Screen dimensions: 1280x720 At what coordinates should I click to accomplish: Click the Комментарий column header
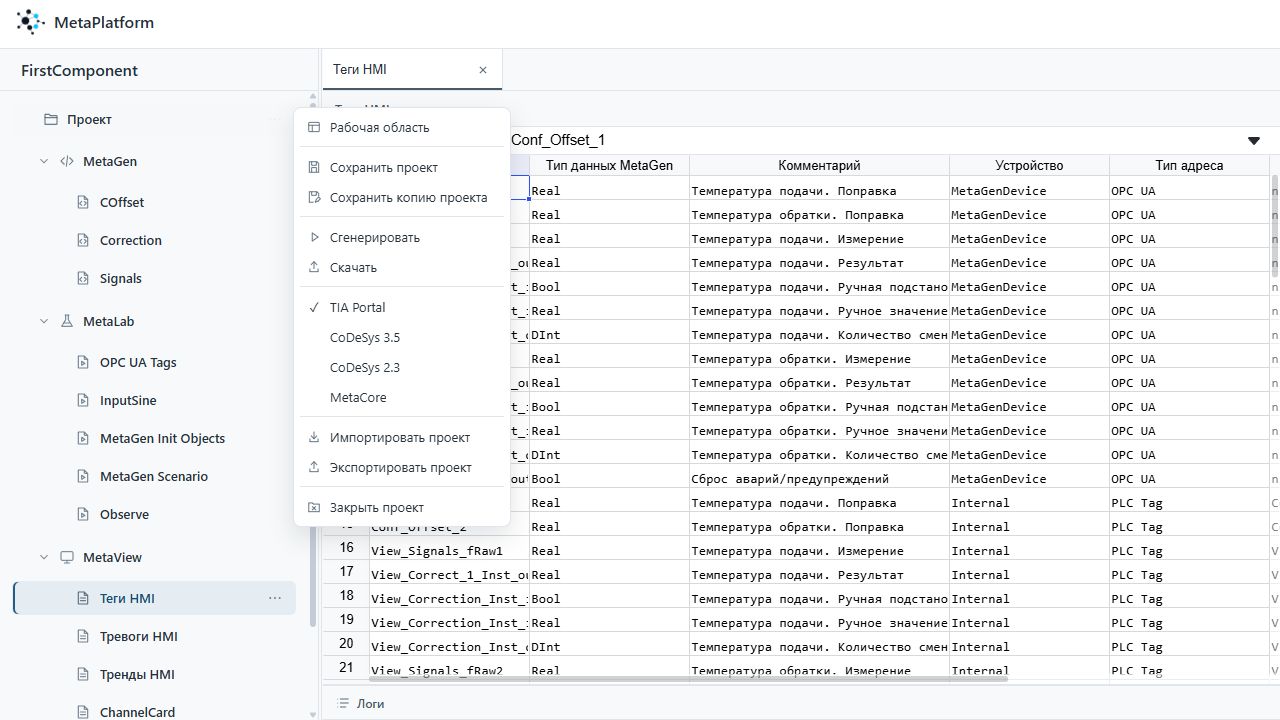coord(819,165)
